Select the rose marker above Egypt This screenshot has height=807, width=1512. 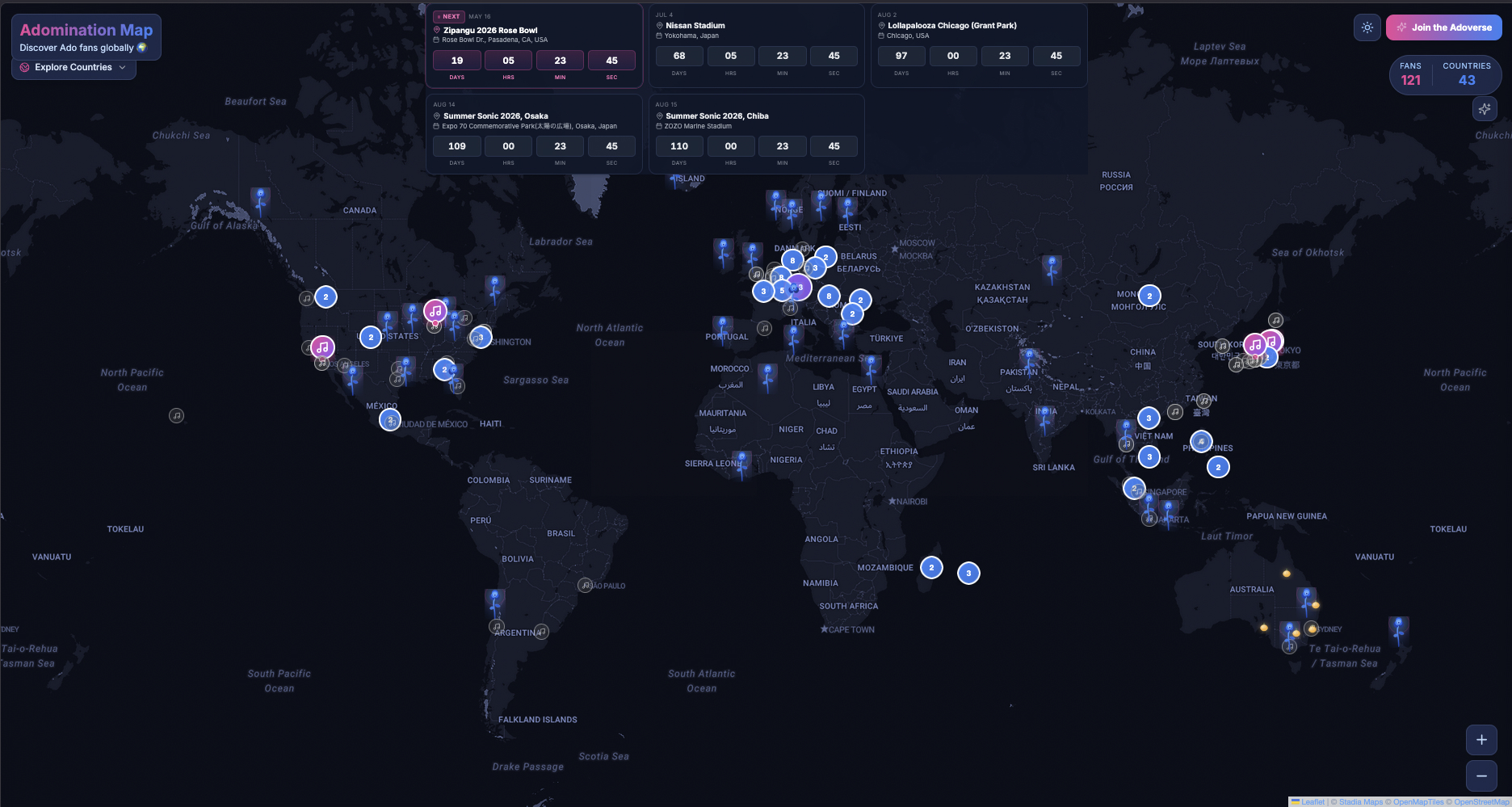[870, 369]
